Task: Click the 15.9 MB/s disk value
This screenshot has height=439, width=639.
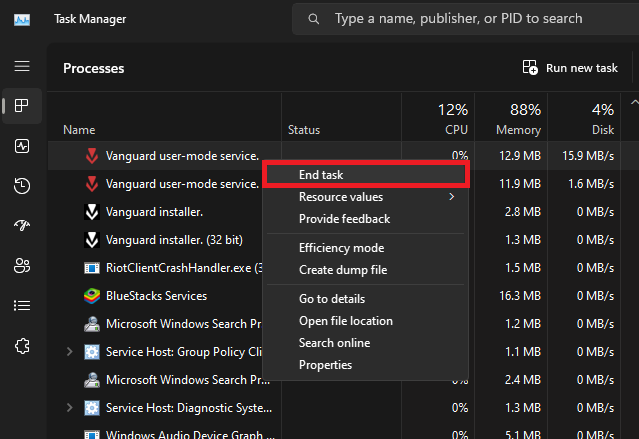Action: [x=588, y=156]
